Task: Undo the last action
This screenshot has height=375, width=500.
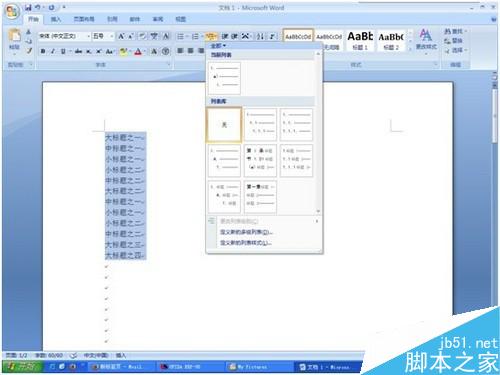Action: pyautogui.click(x=38, y=7)
